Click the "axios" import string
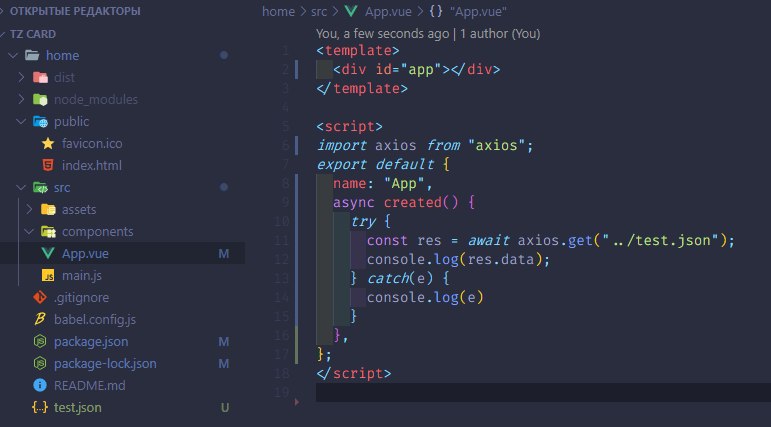This screenshot has width=771, height=427. [497, 145]
